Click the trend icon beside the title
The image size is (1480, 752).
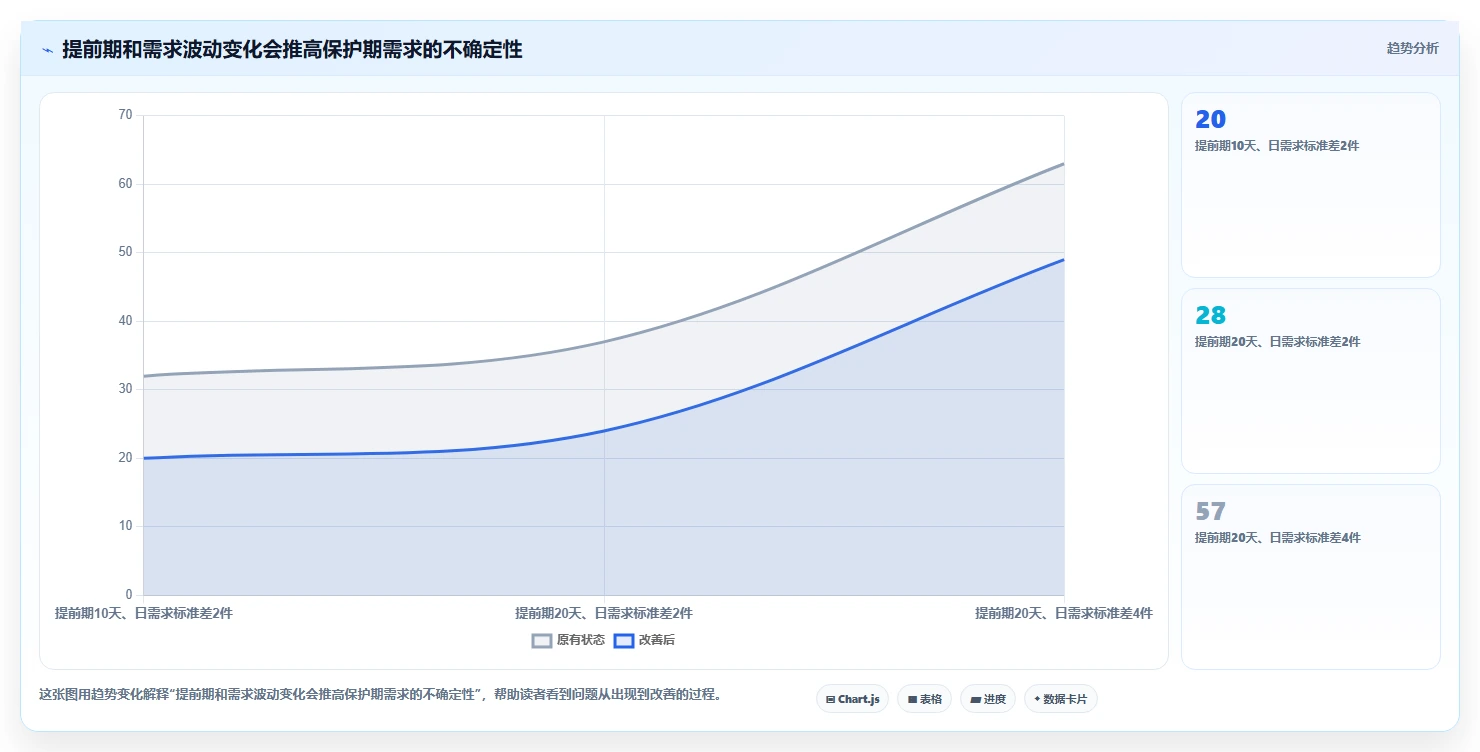click(47, 50)
